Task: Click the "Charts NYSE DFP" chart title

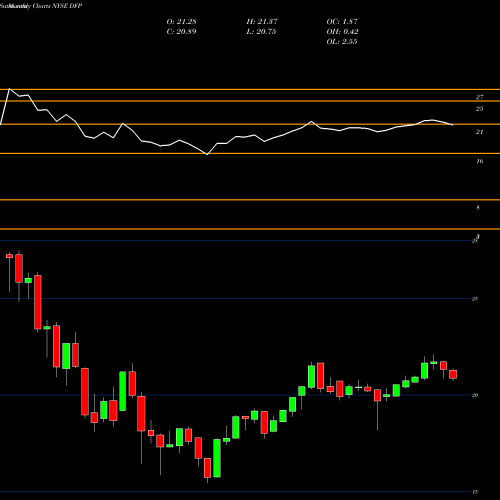Action: pyautogui.click(x=57, y=6)
